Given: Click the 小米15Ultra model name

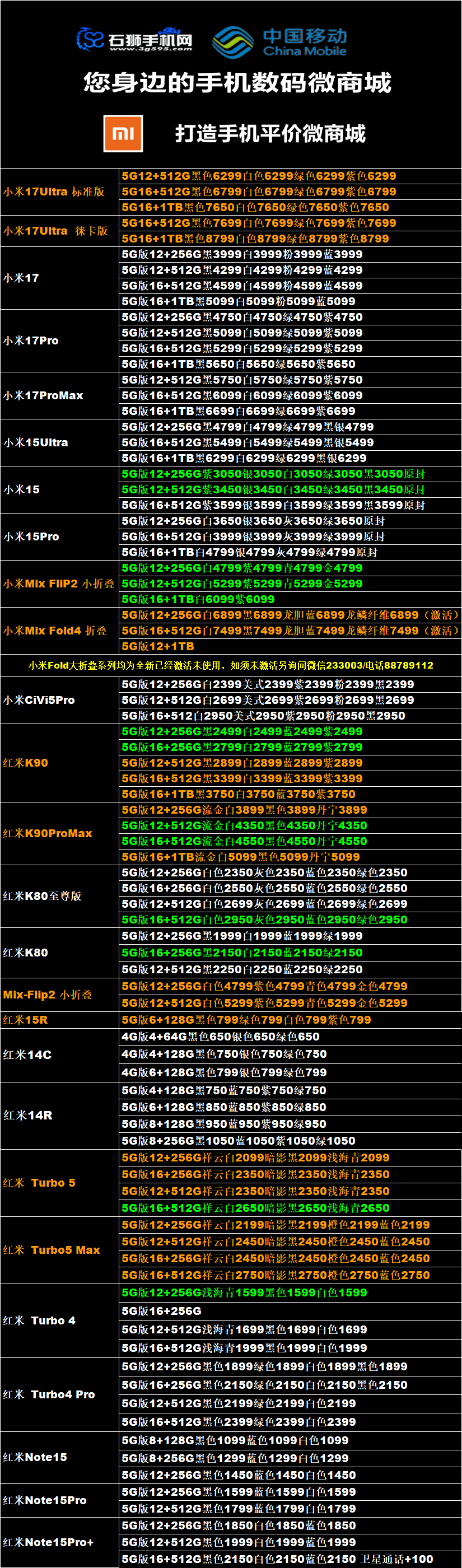Looking at the screenshot, I should coord(36,442).
